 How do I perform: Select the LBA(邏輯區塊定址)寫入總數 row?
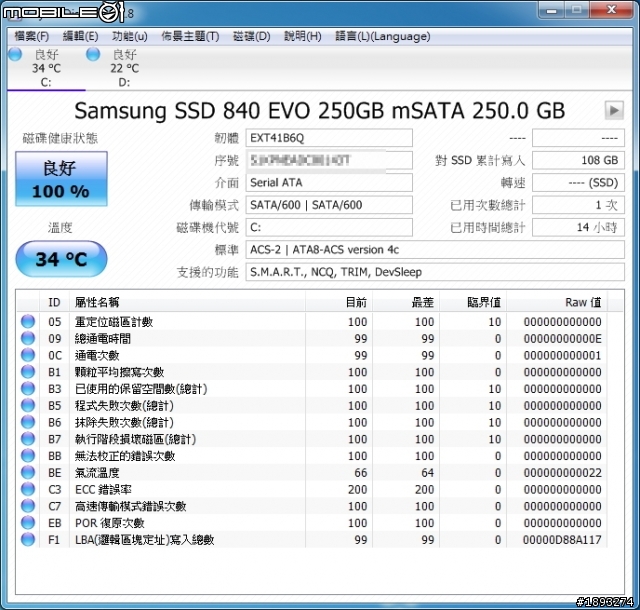coord(312,539)
